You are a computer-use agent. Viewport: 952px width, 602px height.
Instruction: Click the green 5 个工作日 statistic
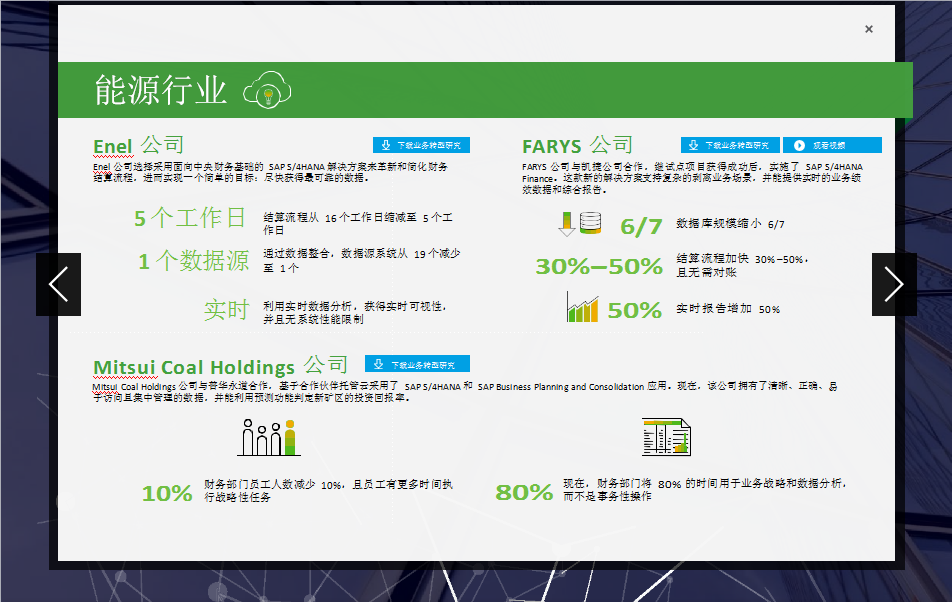click(x=189, y=218)
